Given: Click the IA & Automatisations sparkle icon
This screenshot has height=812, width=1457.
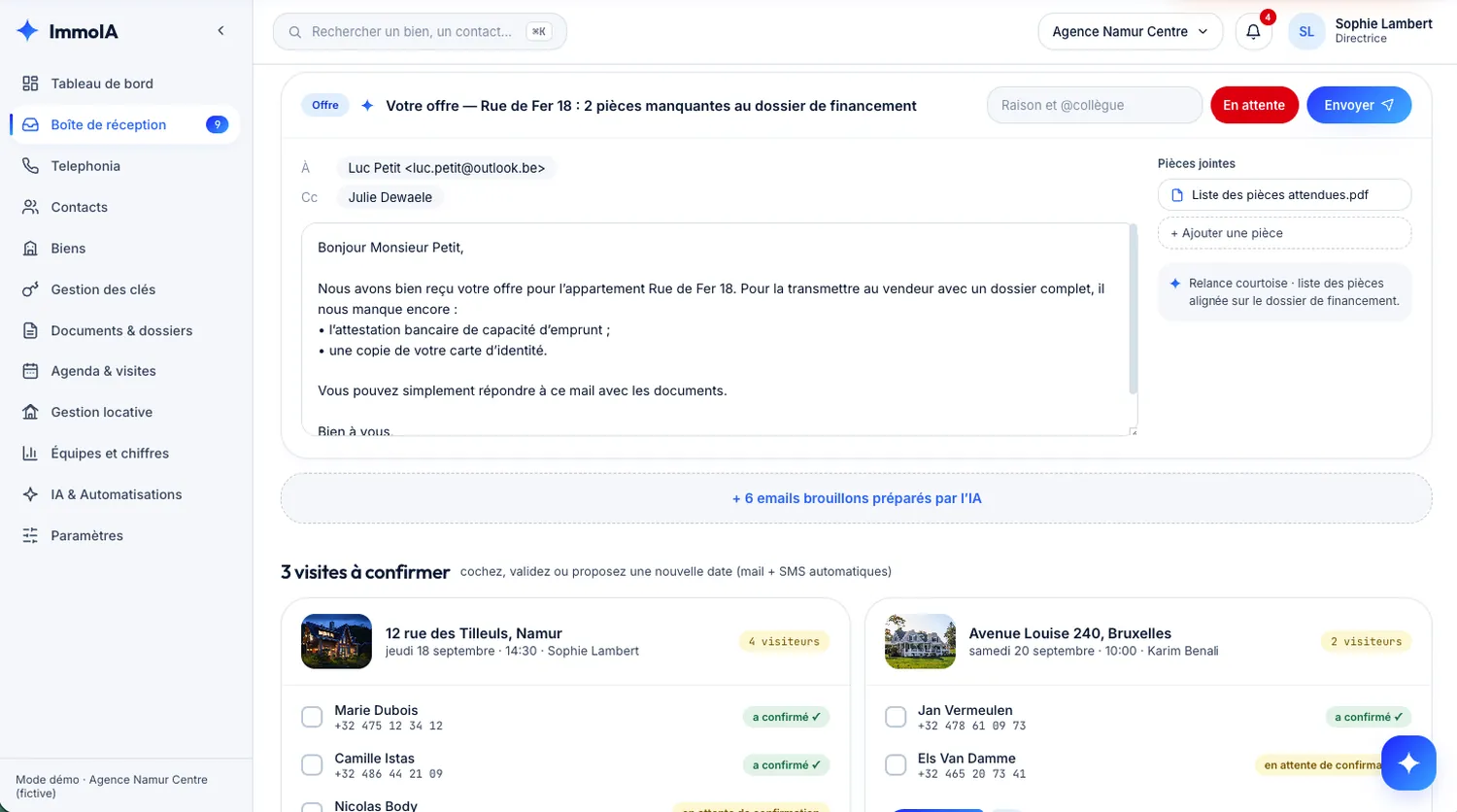Looking at the screenshot, I should coord(31,494).
